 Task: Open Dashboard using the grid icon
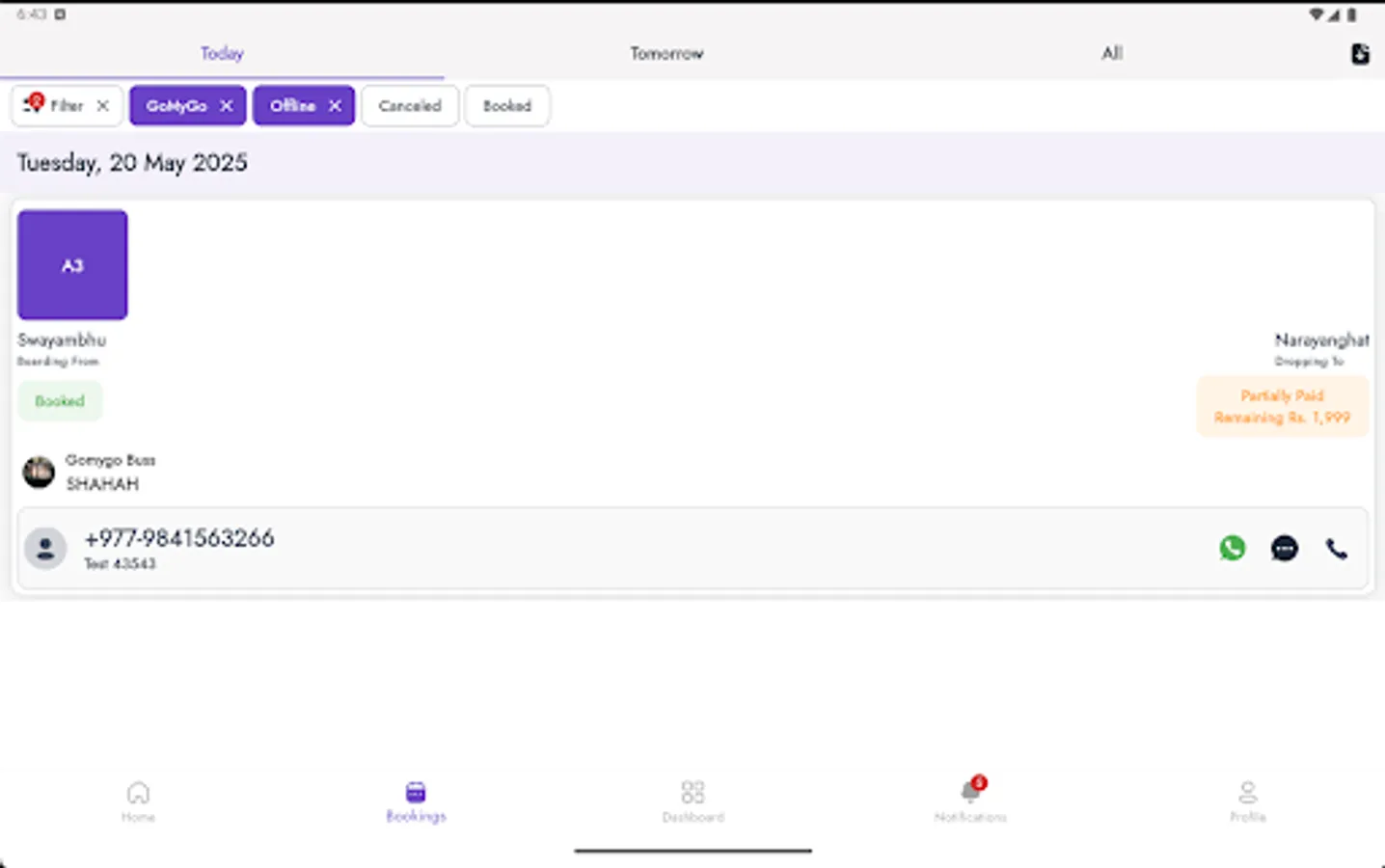click(692, 793)
